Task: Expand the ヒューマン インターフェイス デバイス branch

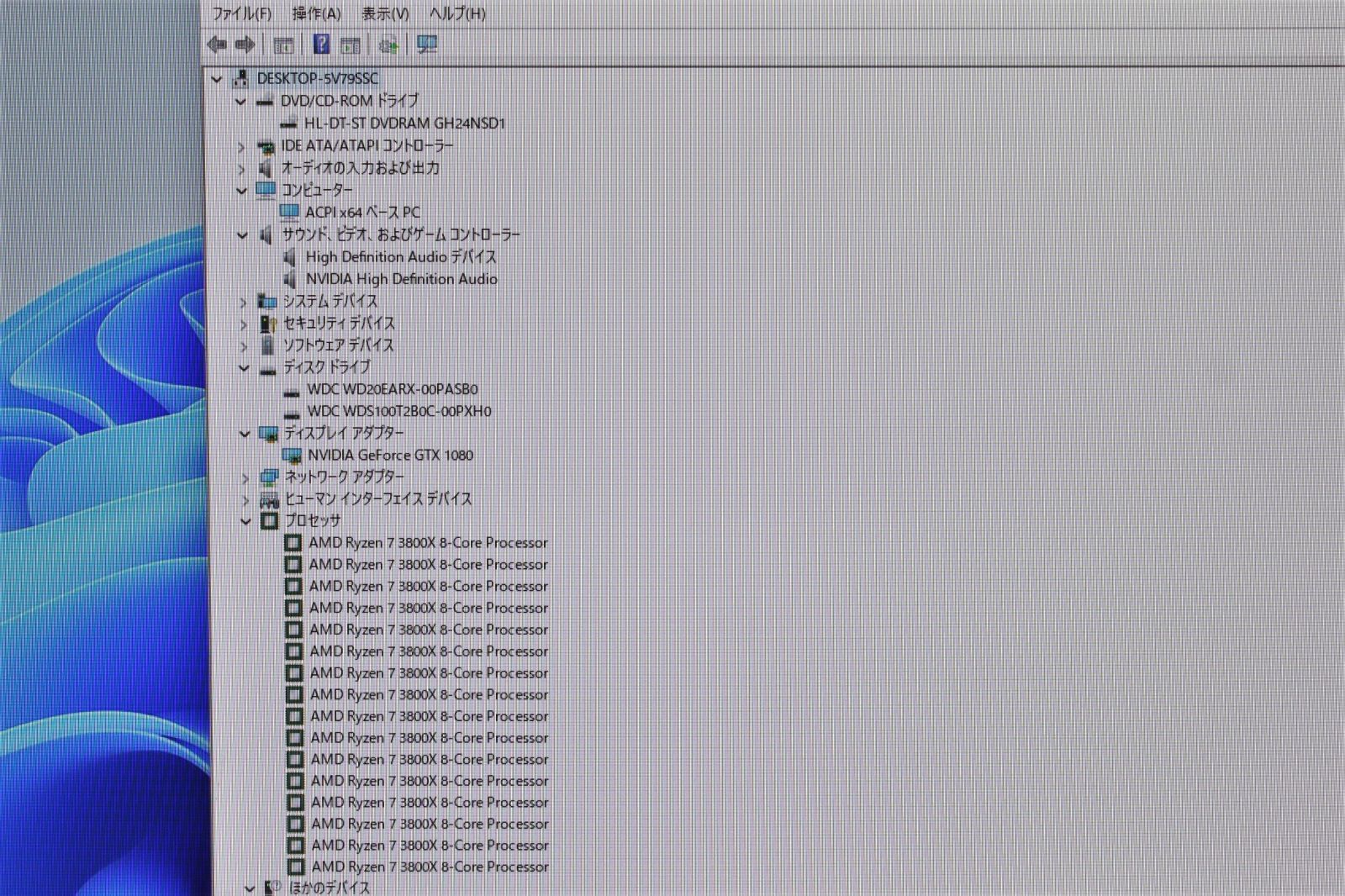Action: coord(245,500)
